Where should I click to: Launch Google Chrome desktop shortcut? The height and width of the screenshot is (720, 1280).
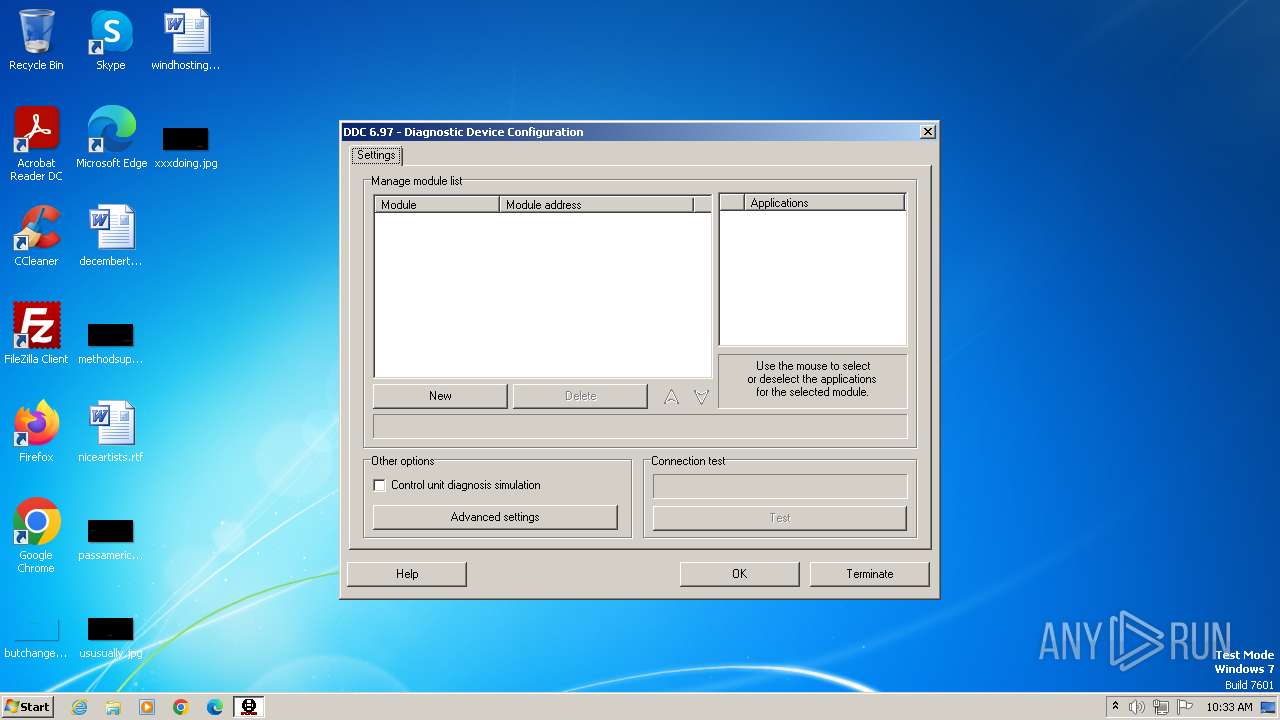coord(36,536)
